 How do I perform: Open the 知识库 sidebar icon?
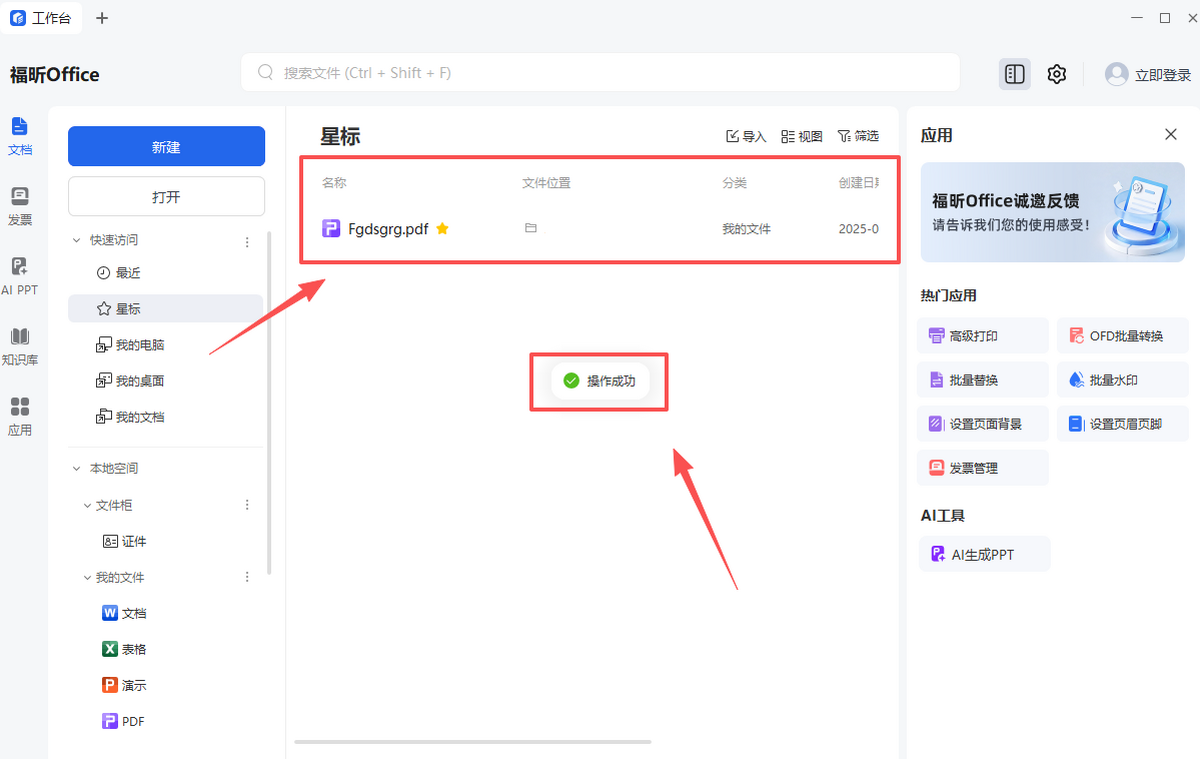coord(20,346)
